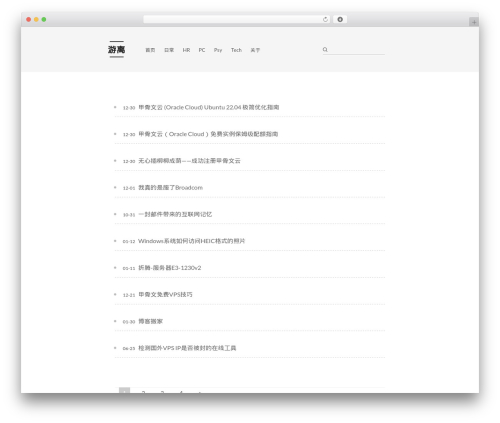Open the nav item between 首页 and HR
Image resolution: width=500 pixels, height=423 pixels.
click(169, 50)
